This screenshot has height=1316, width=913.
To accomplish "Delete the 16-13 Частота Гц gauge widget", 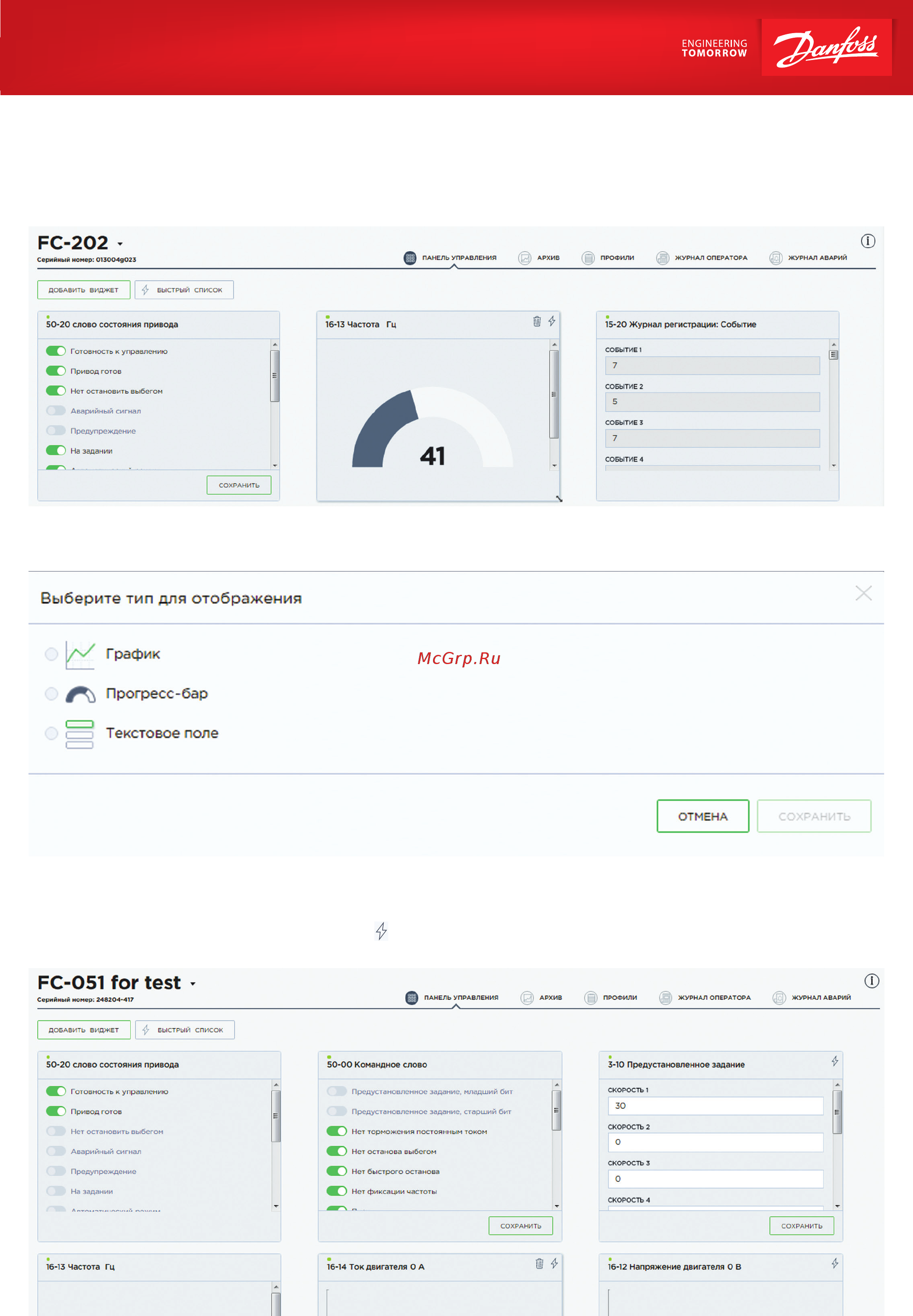I will [x=537, y=321].
